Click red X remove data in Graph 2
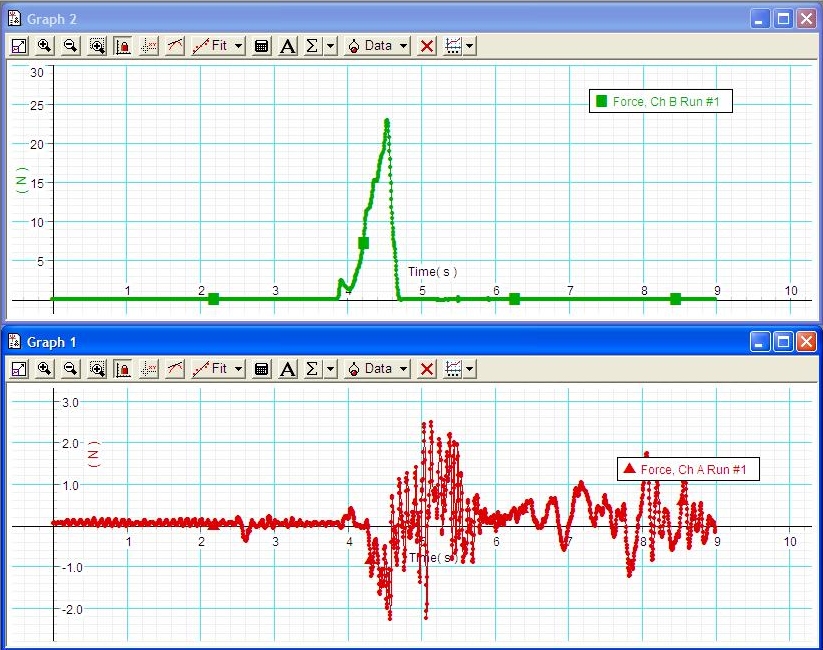Image resolution: width=823 pixels, height=650 pixels. click(x=427, y=46)
